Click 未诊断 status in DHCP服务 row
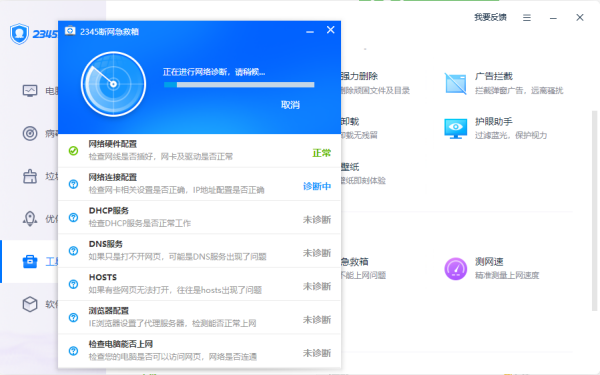Viewport: 600px width, 375px height. click(x=317, y=220)
